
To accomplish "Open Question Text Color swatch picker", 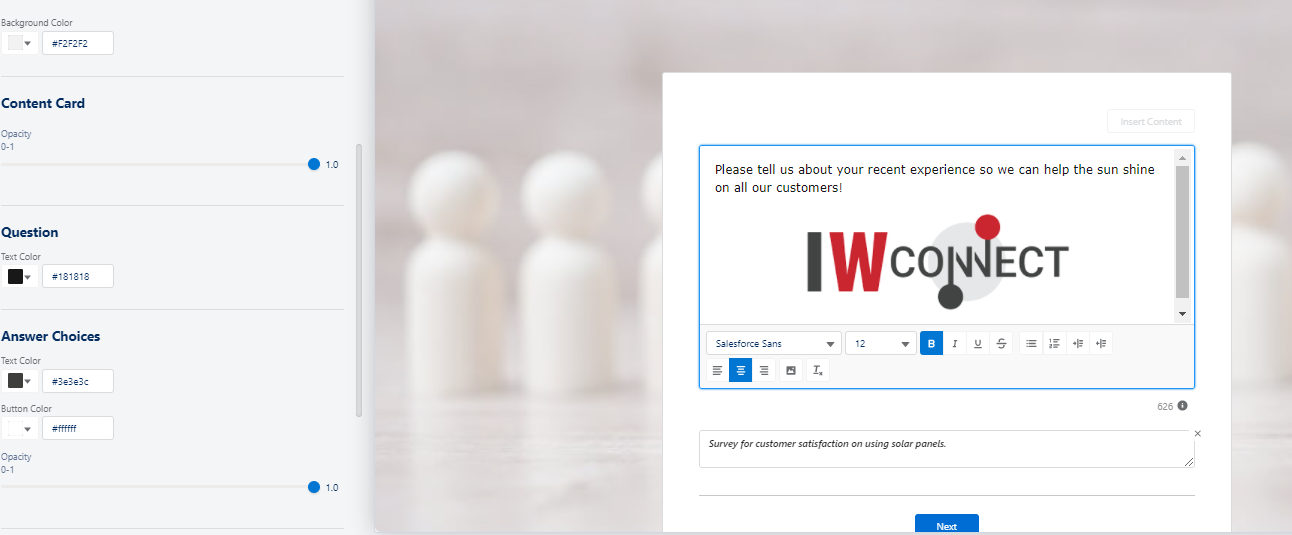I will (20, 276).
